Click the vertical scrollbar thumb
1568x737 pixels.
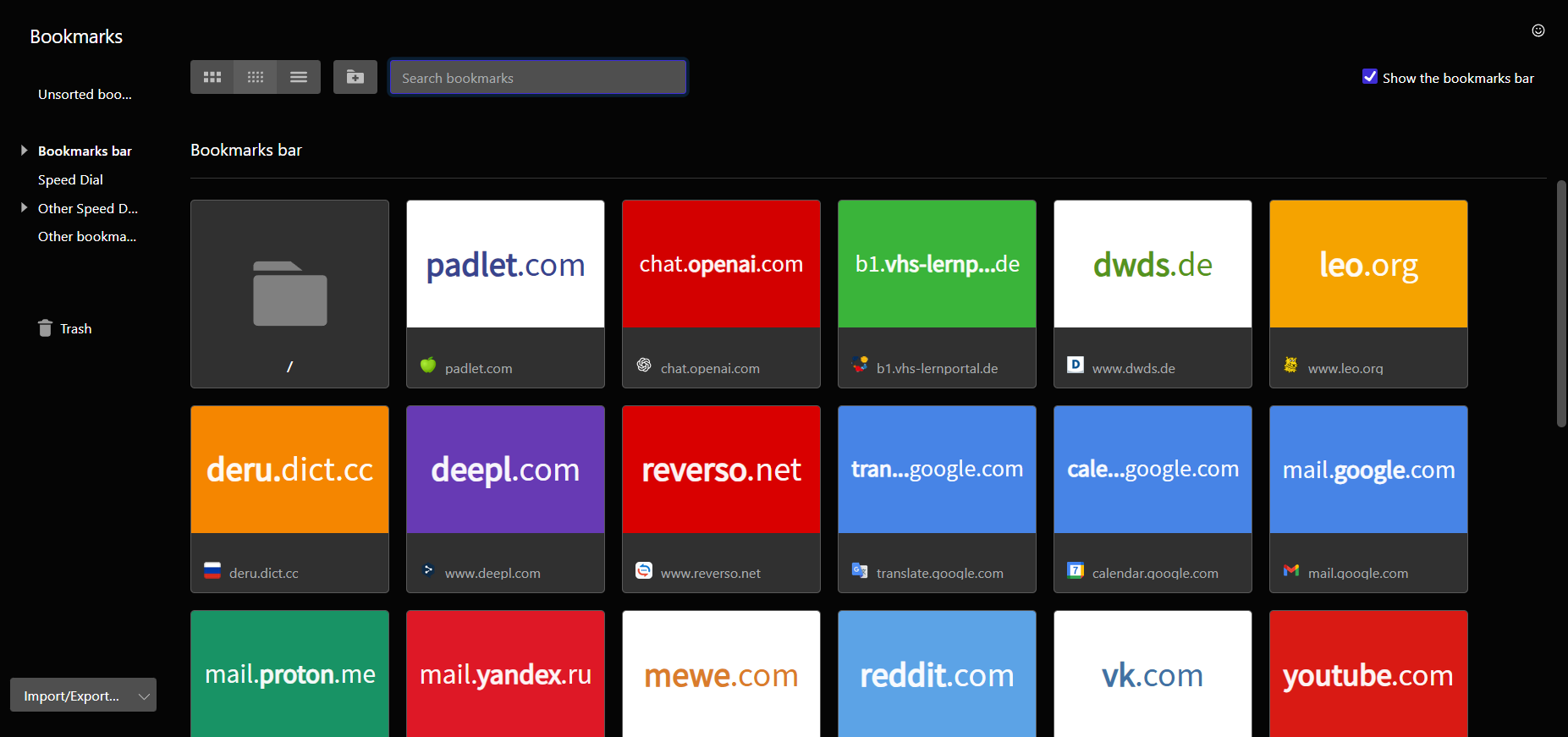click(1561, 303)
